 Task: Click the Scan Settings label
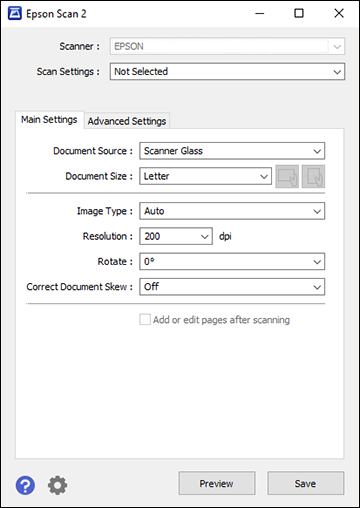click(x=68, y=72)
